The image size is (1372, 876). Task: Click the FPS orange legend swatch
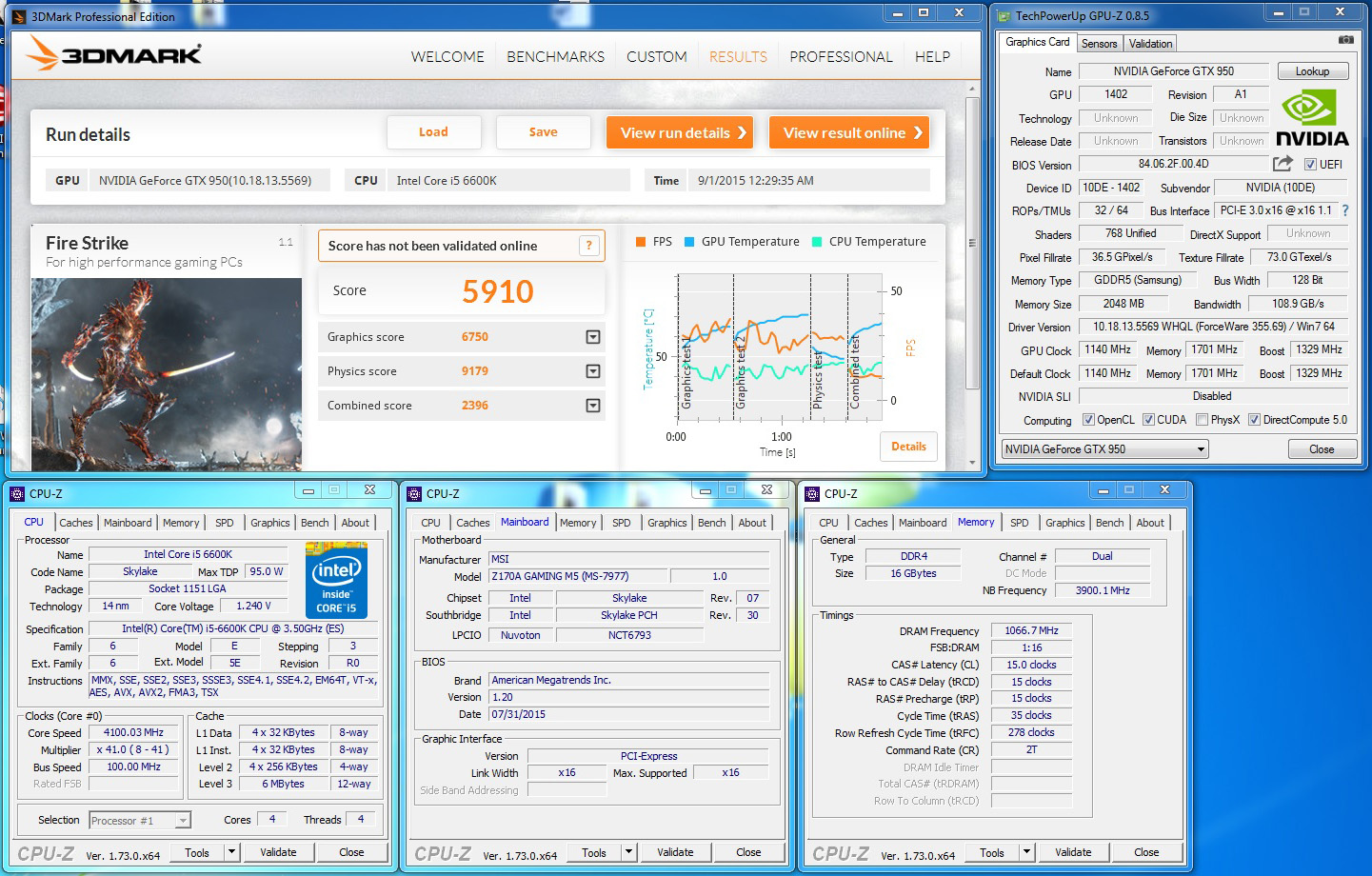[641, 242]
